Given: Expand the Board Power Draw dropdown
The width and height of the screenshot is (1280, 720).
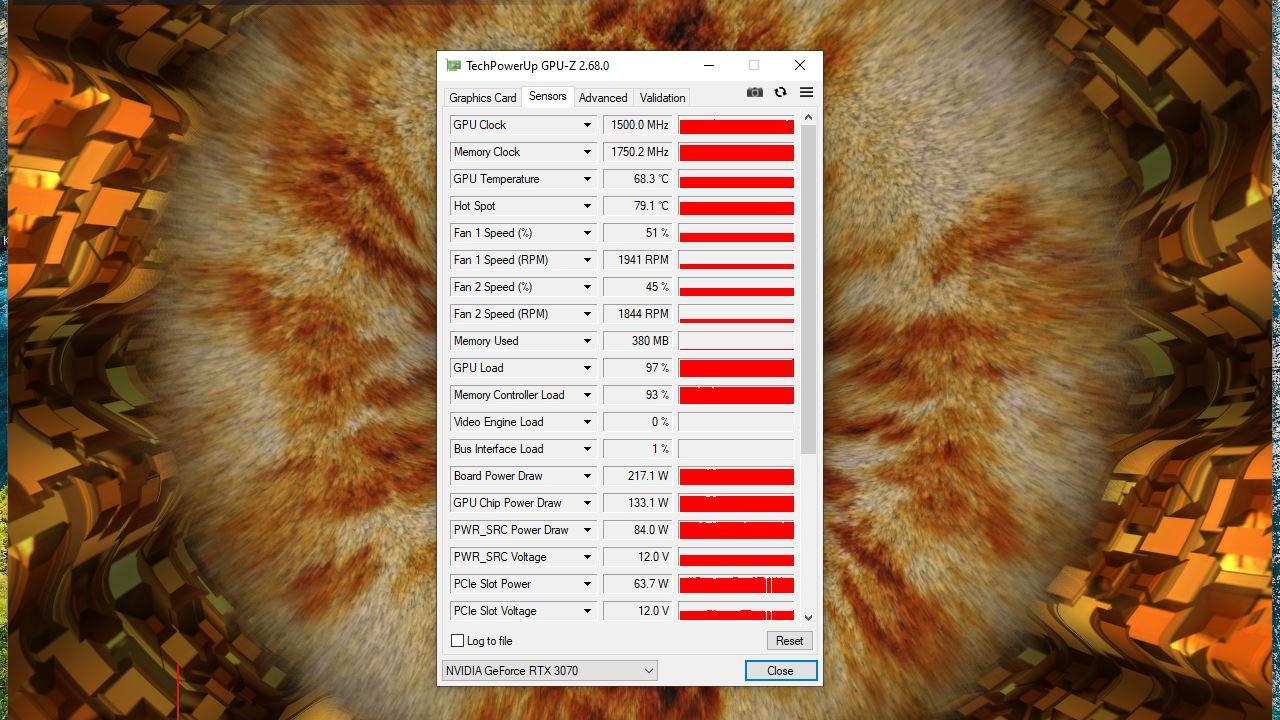Looking at the screenshot, I should pyautogui.click(x=587, y=476).
